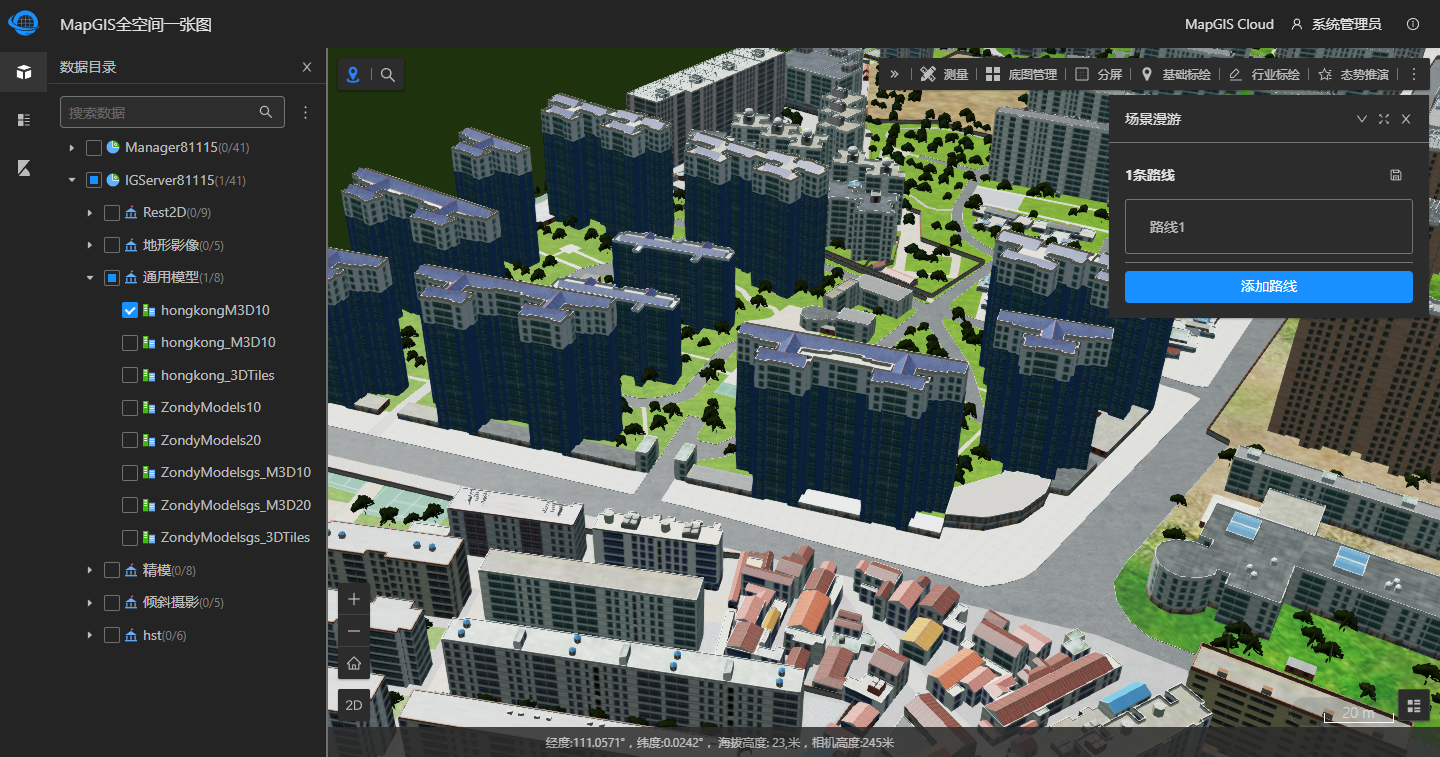
Task: Zoom out with the minus button
Action: [x=354, y=631]
